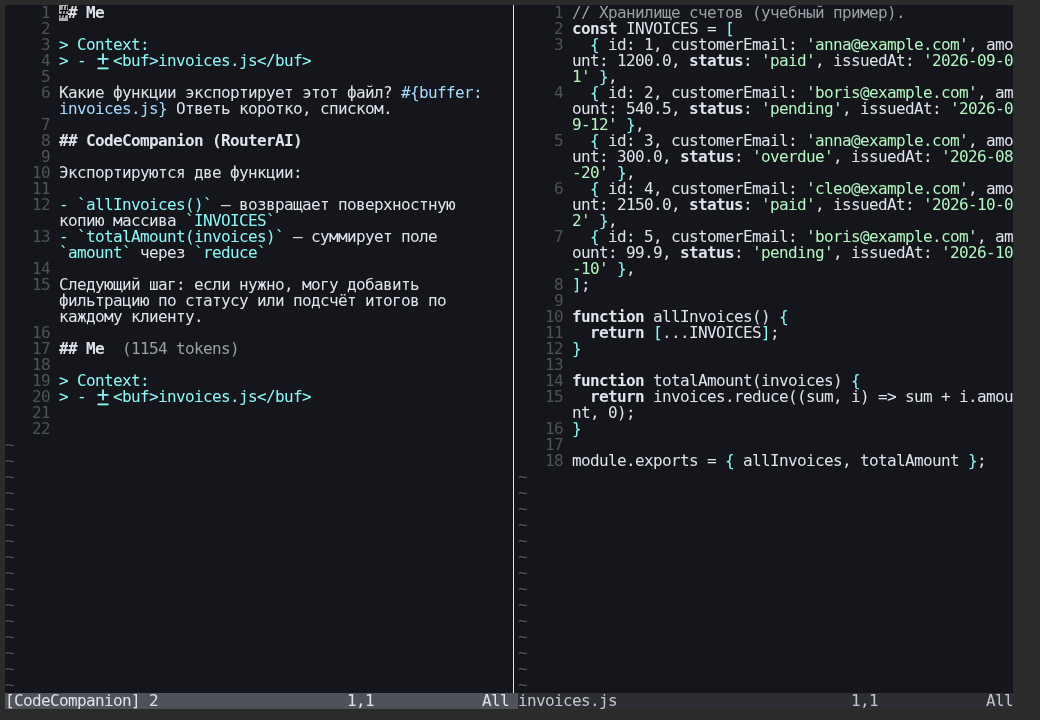Click the amount value '99.9'
This screenshot has height=720, width=1040.
pyautogui.click(x=643, y=253)
